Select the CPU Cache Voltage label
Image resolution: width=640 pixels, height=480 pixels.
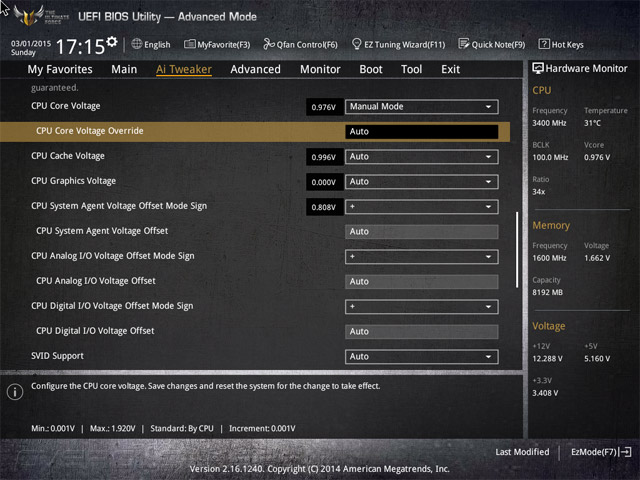pyautogui.click(x=68, y=156)
